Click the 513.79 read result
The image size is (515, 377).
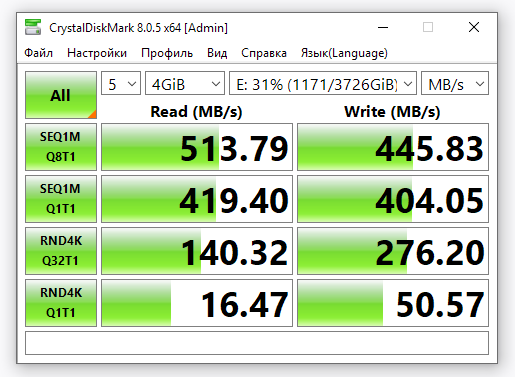coord(197,147)
